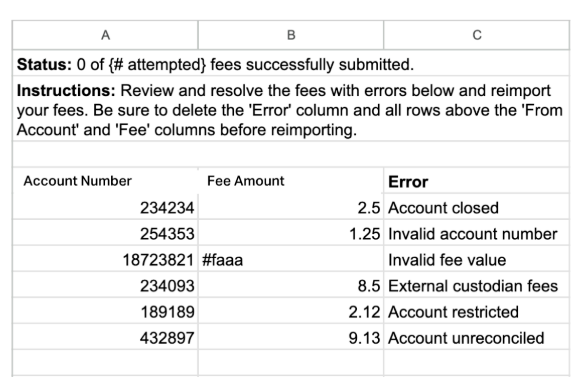Image resolution: width=584 pixels, height=388 pixels.
Task: Click the Account Number header cell
Action: tap(105, 181)
